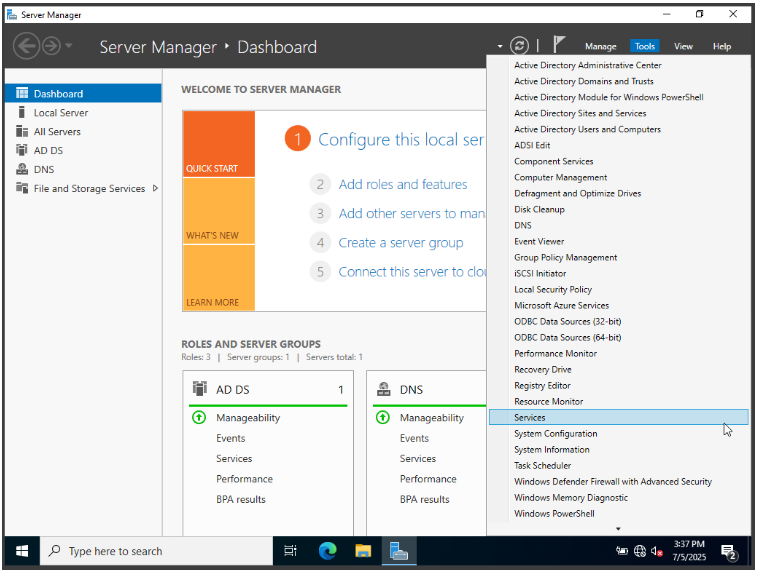The height and width of the screenshot is (572, 757).
Task: Open DNS tile Performance
Action: tap(428, 479)
